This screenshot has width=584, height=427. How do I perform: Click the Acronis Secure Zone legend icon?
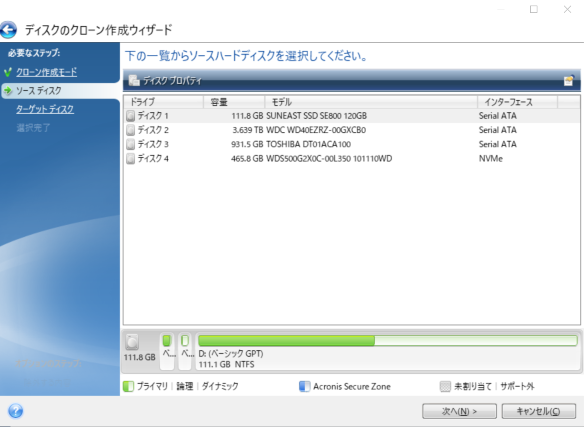pyautogui.click(x=305, y=386)
